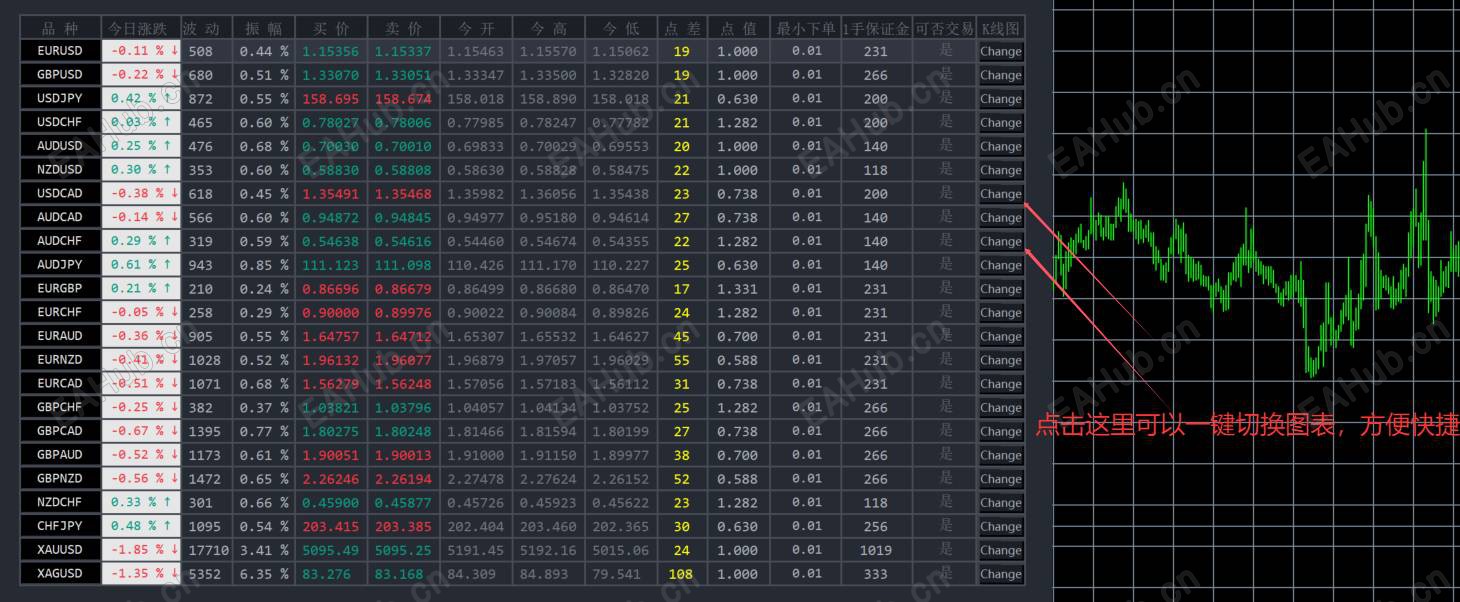Select Change in the NZDCHF row
The image size is (1460, 602).
(x=1000, y=503)
